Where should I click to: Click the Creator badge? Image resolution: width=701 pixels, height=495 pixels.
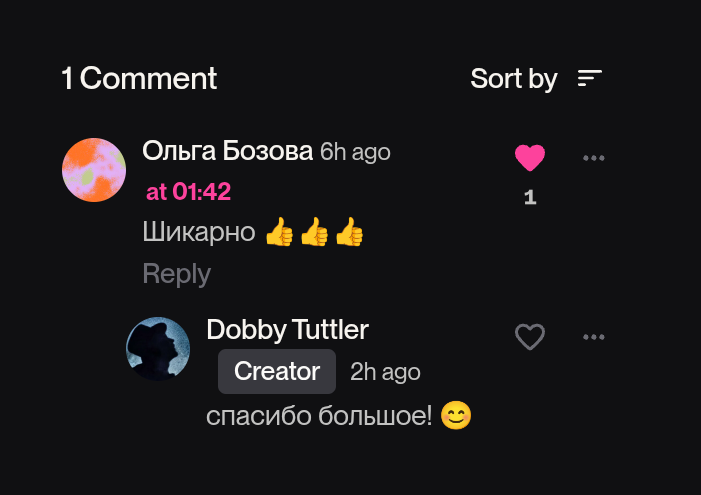pyautogui.click(x=277, y=372)
